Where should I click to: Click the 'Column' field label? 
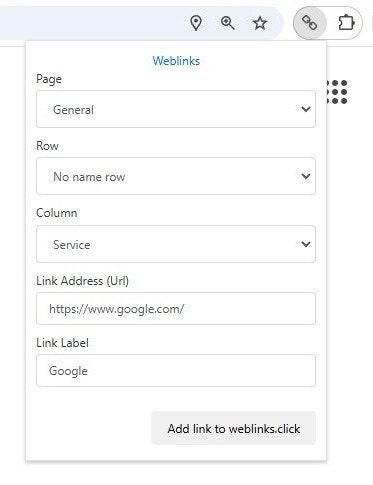(57, 213)
